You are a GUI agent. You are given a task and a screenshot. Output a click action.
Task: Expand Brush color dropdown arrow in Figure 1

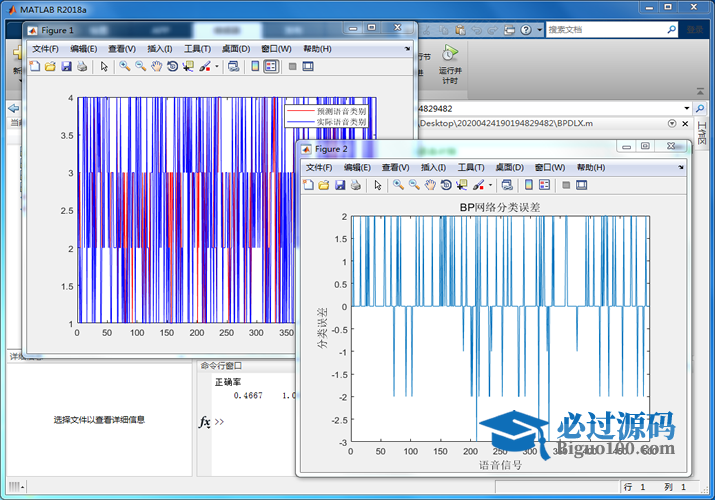pos(216,67)
